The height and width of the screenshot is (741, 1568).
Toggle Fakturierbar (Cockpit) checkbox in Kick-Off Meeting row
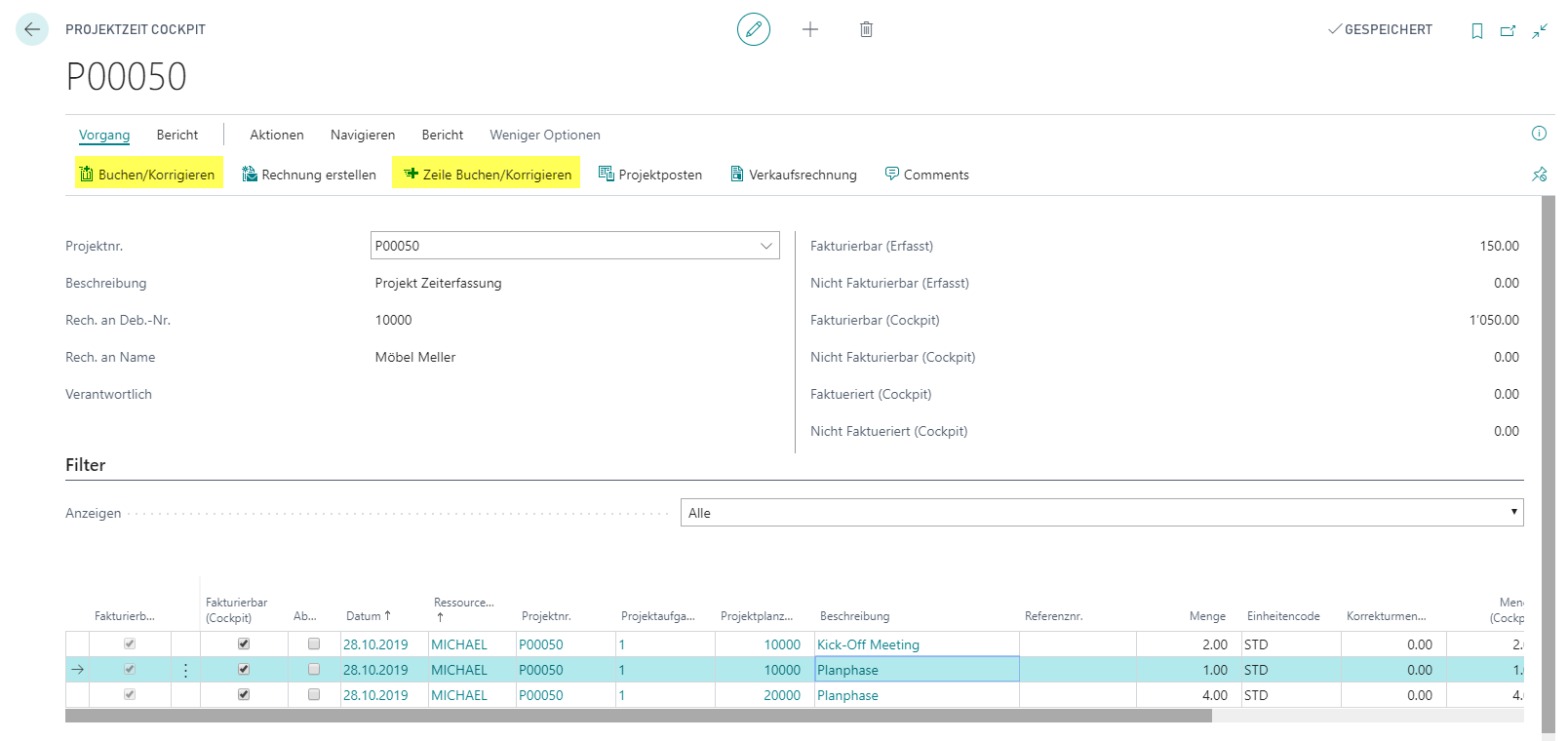tap(244, 643)
